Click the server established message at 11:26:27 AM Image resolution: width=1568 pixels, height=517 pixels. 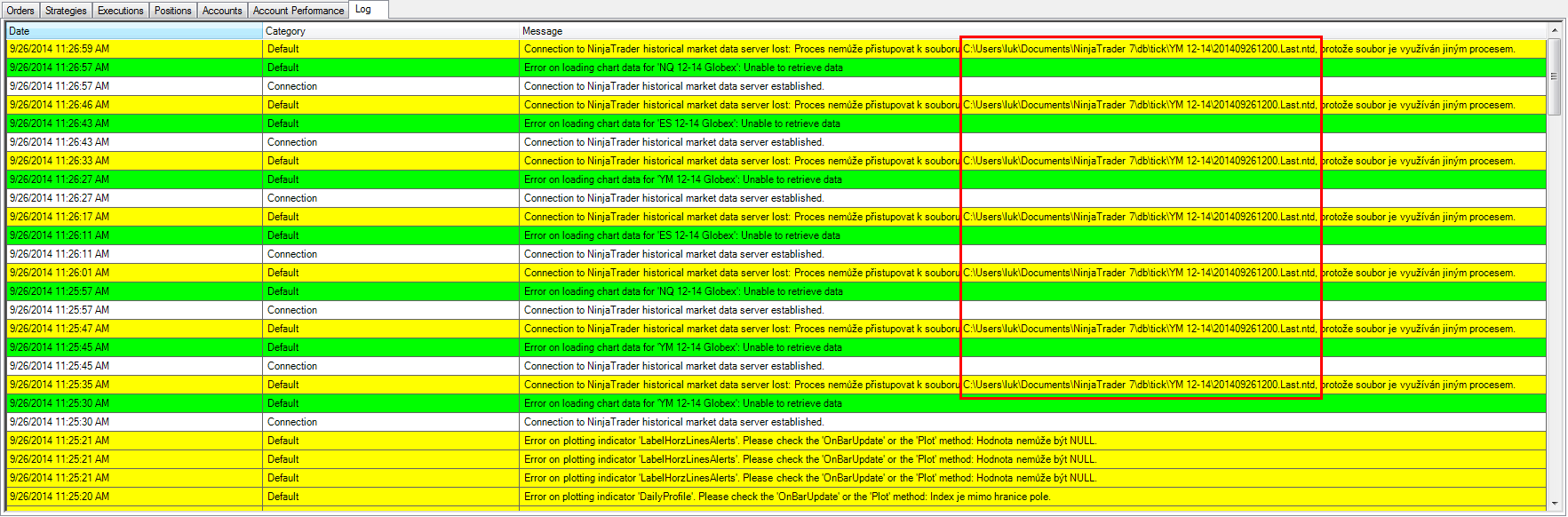[1032, 198]
